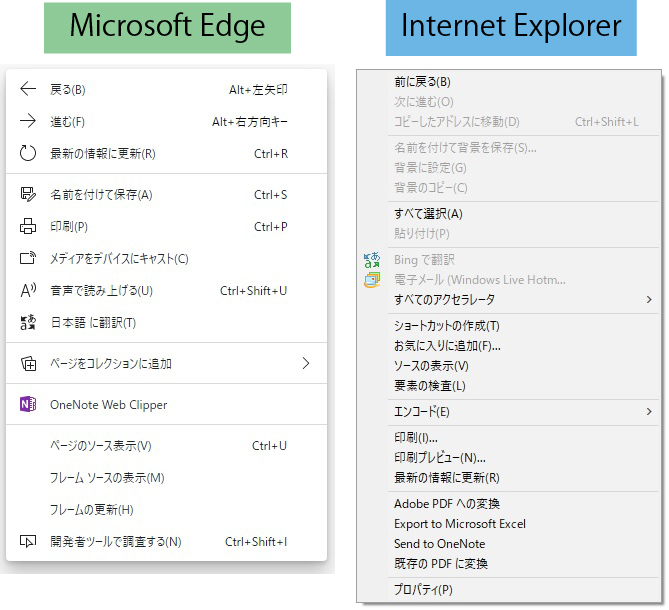Choose Bing で翻訳 in IE menu
Image resolution: width=669 pixels, height=610 pixels.
[x=509, y=260]
